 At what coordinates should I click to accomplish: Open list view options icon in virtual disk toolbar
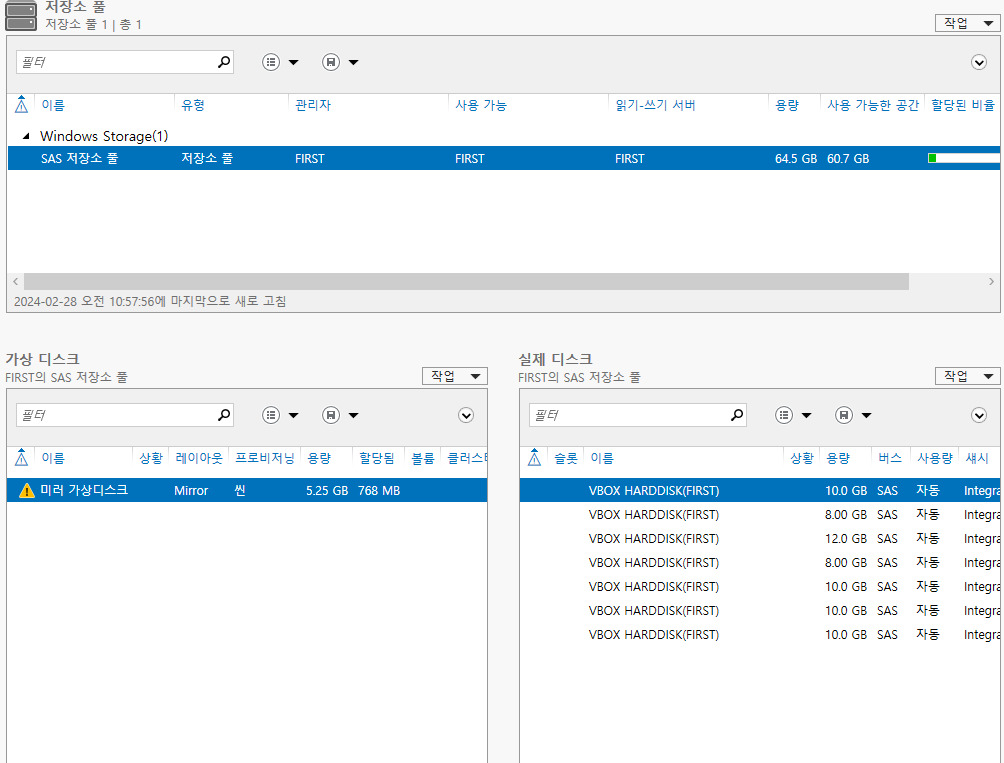[x=271, y=415]
